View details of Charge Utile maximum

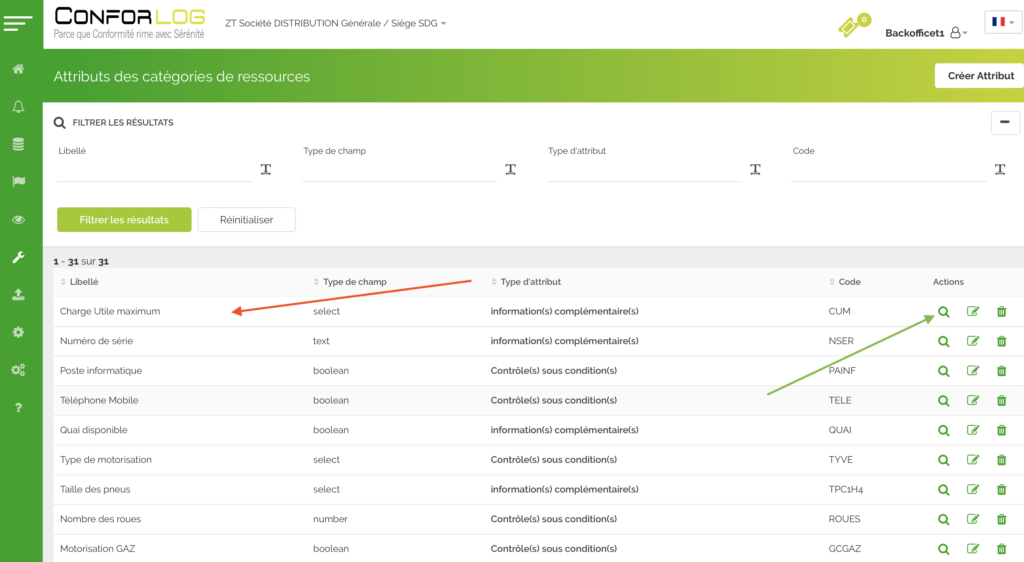(x=943, y=312)
